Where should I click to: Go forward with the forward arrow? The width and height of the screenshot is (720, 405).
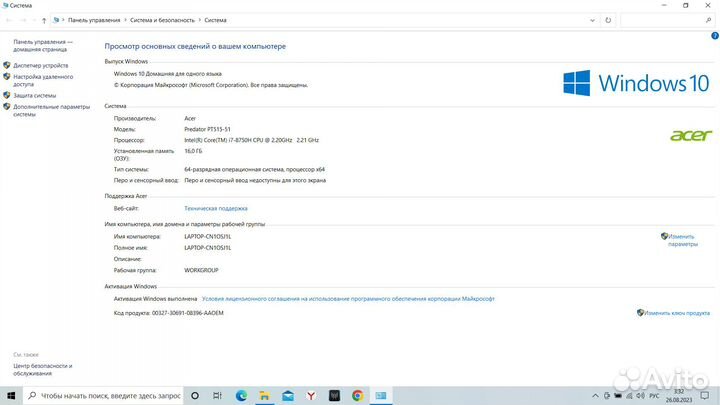(23, 20)
